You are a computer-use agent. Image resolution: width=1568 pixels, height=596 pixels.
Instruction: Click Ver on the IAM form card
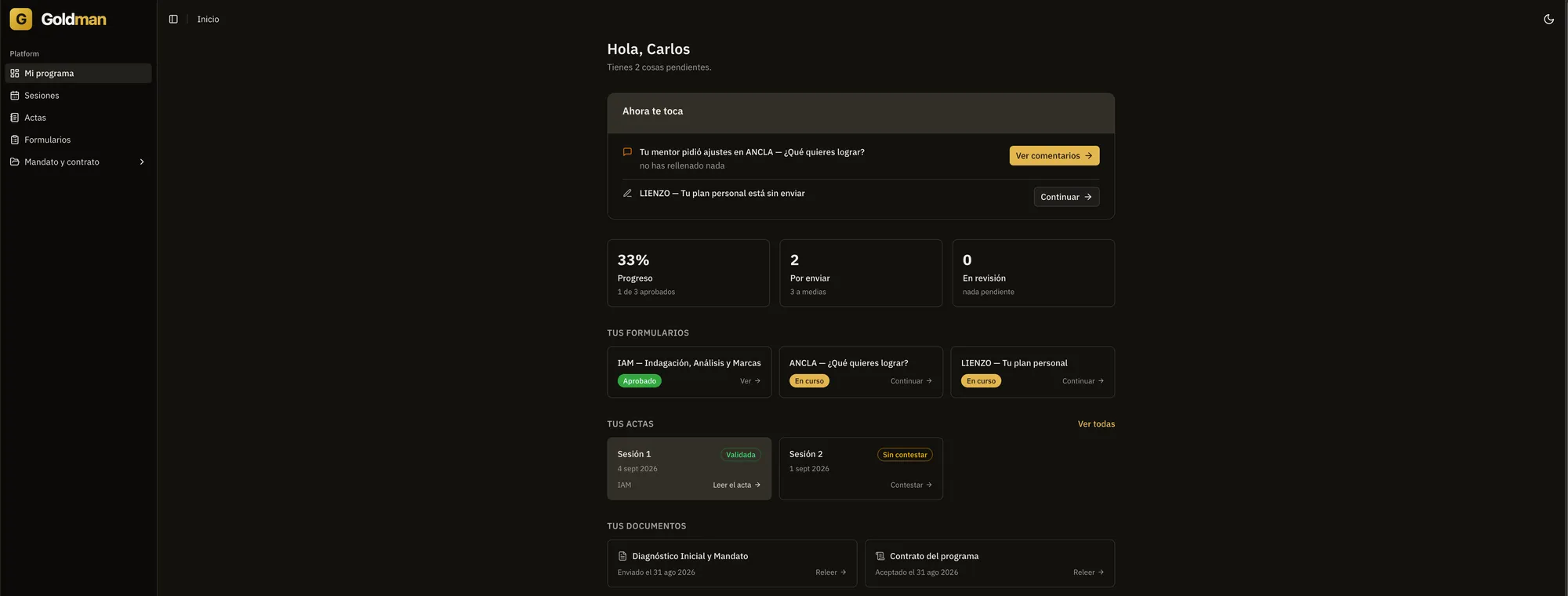750,381
